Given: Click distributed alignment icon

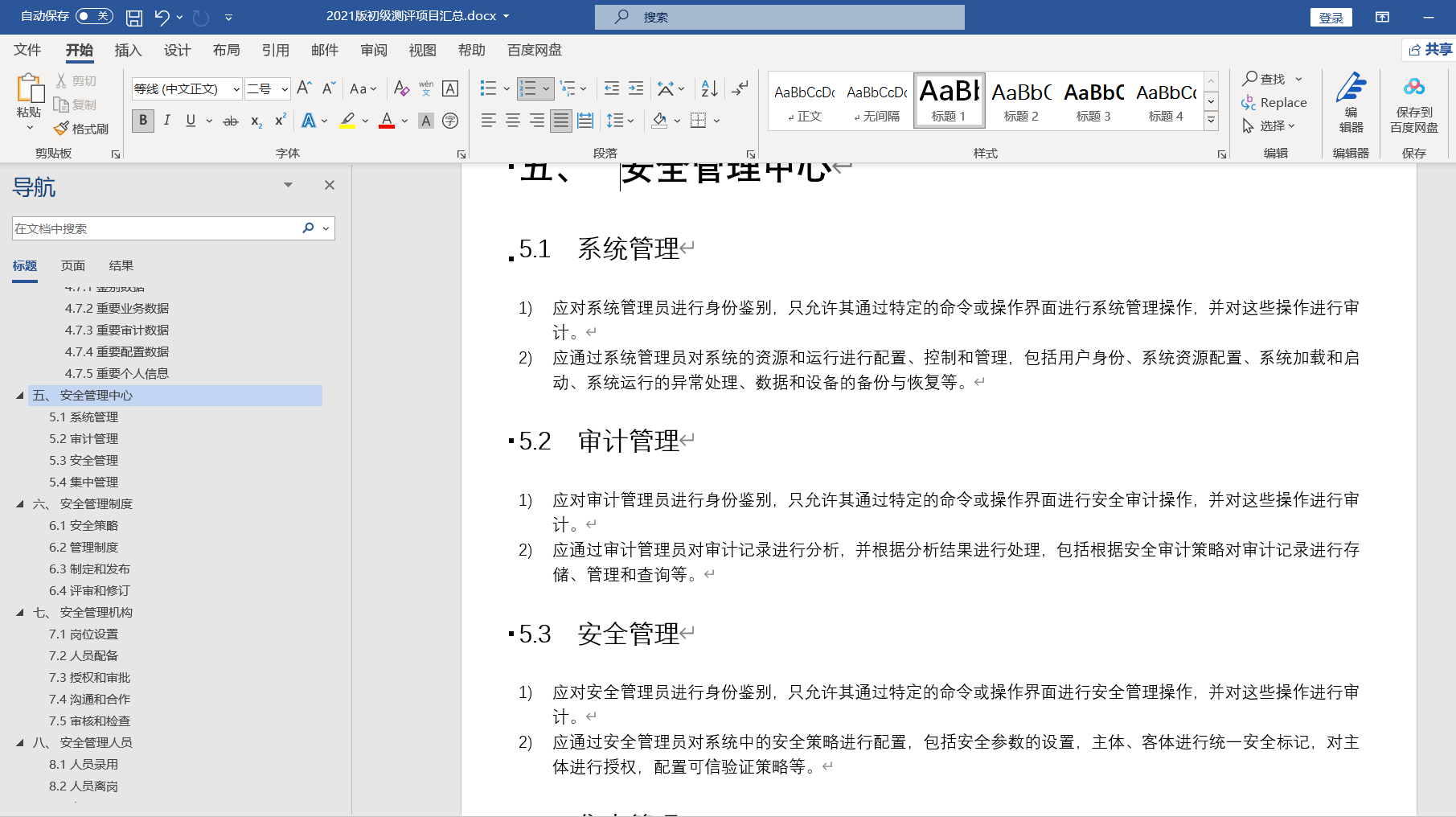Looking at the screenshot, I should [585, 121].
